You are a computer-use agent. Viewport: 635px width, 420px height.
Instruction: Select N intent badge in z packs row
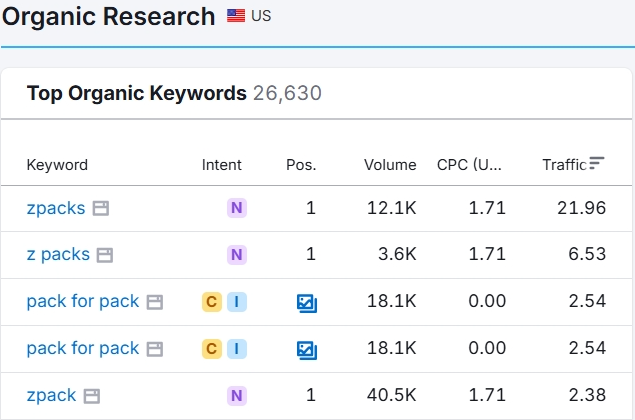point(237,255)
